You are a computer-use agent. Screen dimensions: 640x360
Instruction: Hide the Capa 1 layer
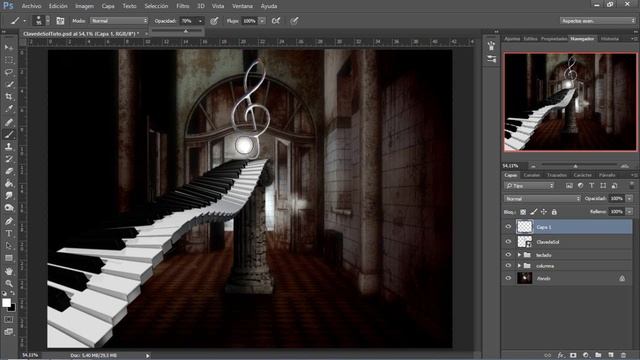tap(508, 227)
